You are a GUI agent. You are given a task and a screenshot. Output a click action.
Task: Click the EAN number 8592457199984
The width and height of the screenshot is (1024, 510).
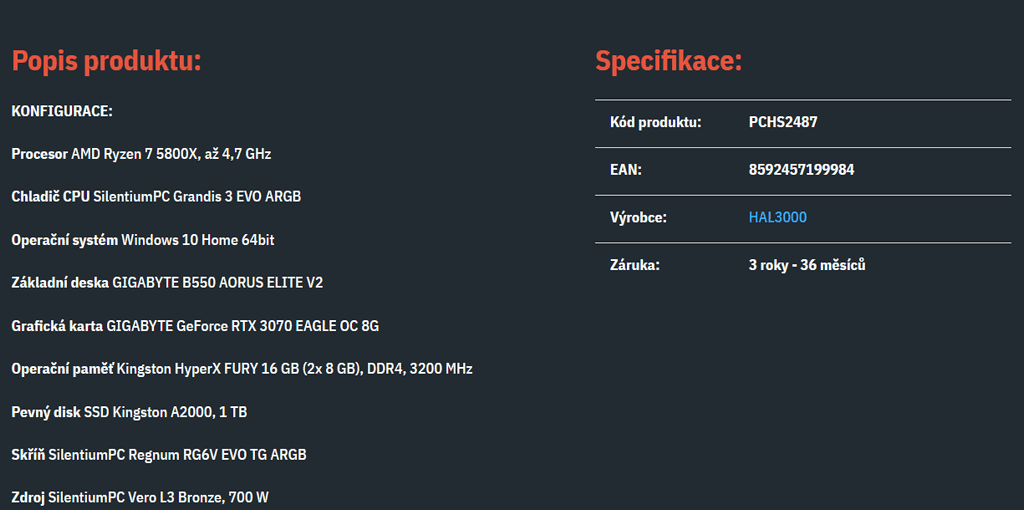801,170
